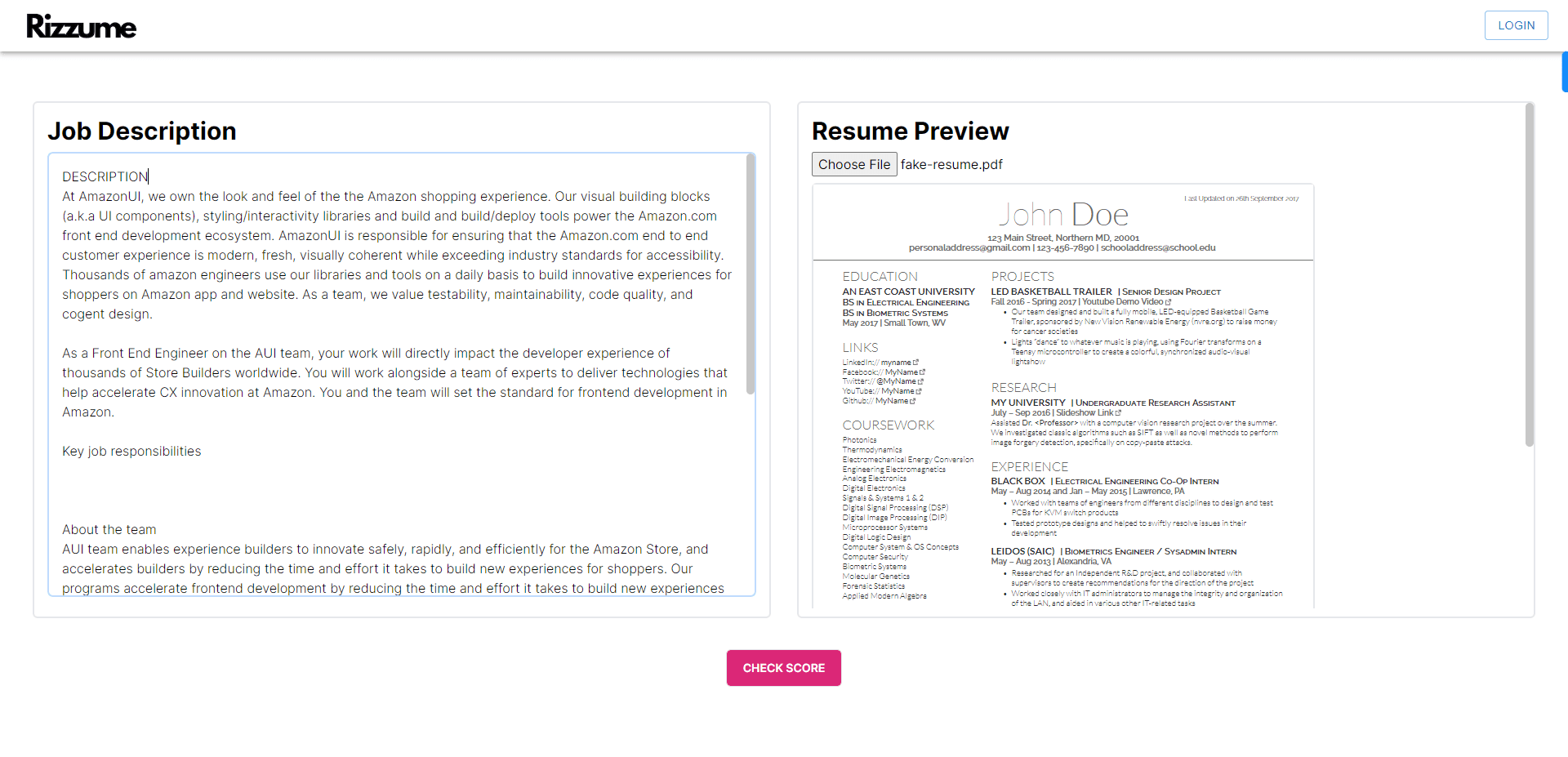1568x757 pixels.
Task: Click the John Doe name in resume
Action: (x=1062, y=215)
